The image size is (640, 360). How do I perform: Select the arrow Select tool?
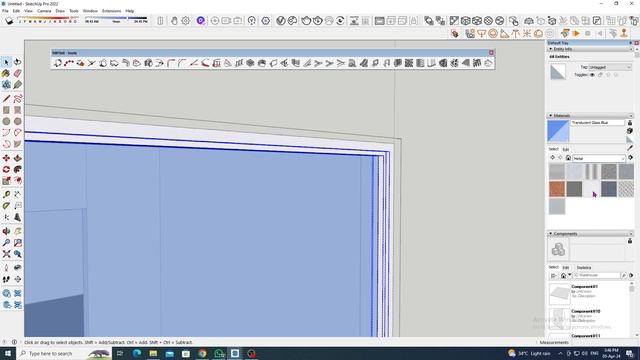(x=6, y=62)
